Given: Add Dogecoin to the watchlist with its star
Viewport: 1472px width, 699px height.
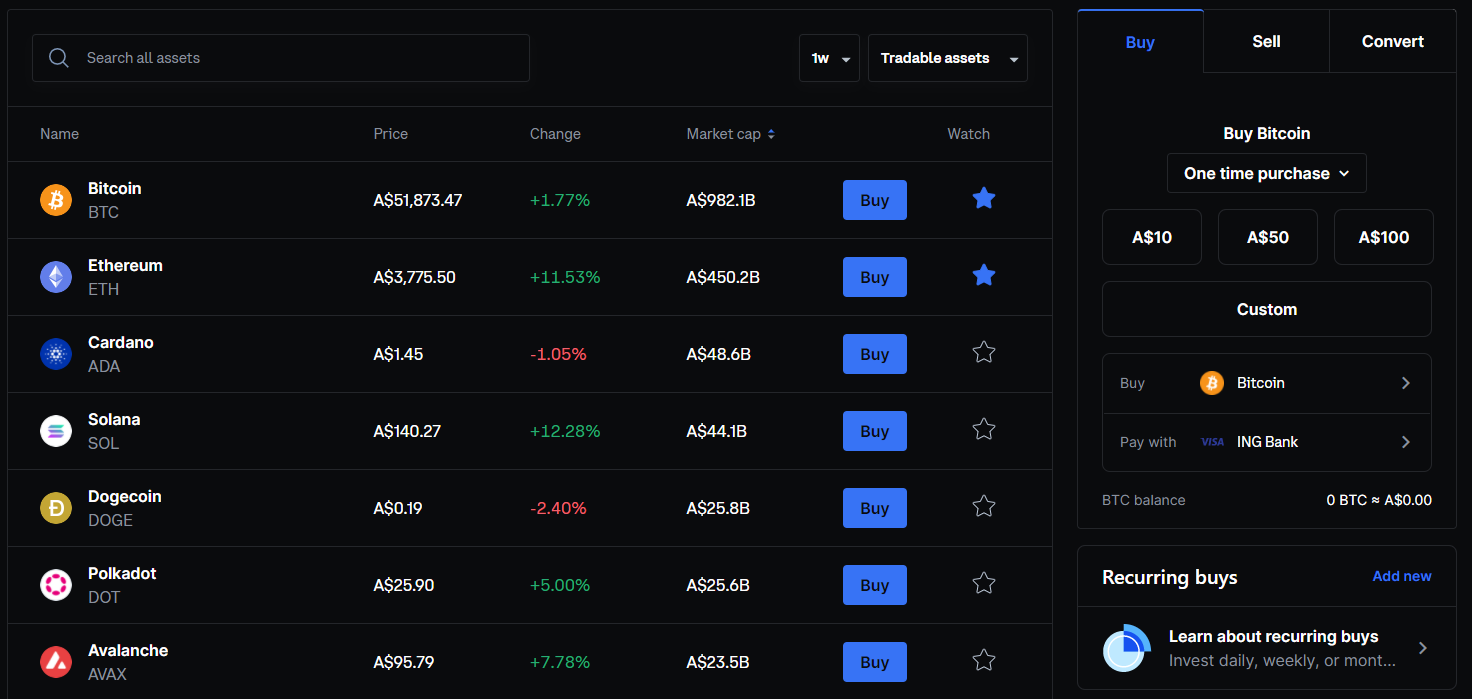Looking at the screenshot, I should coord(984,506).
